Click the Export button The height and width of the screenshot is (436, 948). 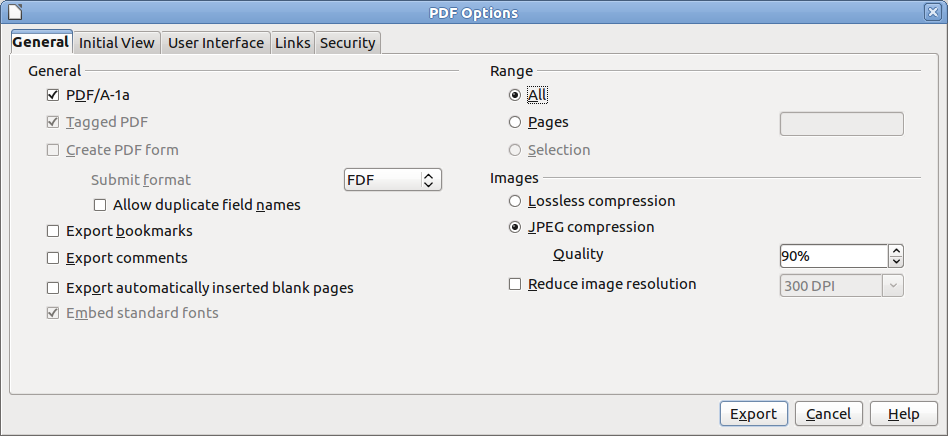[x=753, y=414]
